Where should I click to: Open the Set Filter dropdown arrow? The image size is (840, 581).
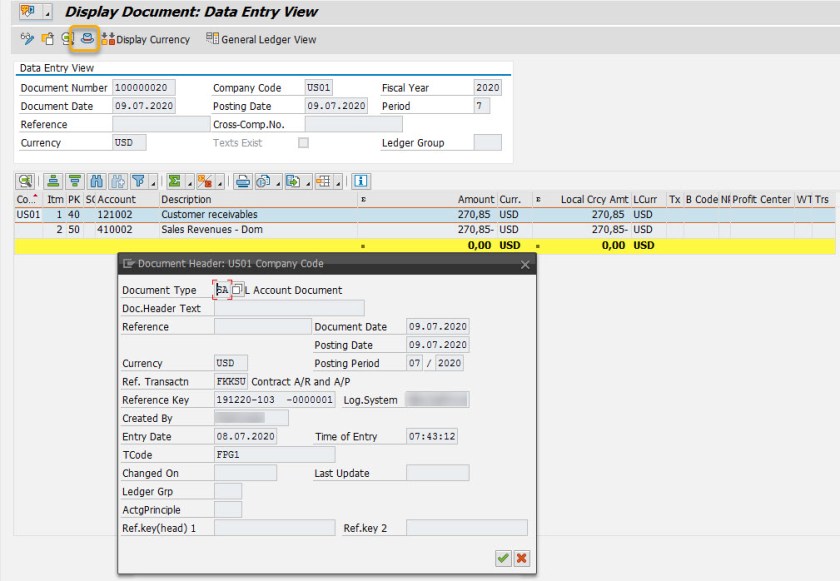153,183
